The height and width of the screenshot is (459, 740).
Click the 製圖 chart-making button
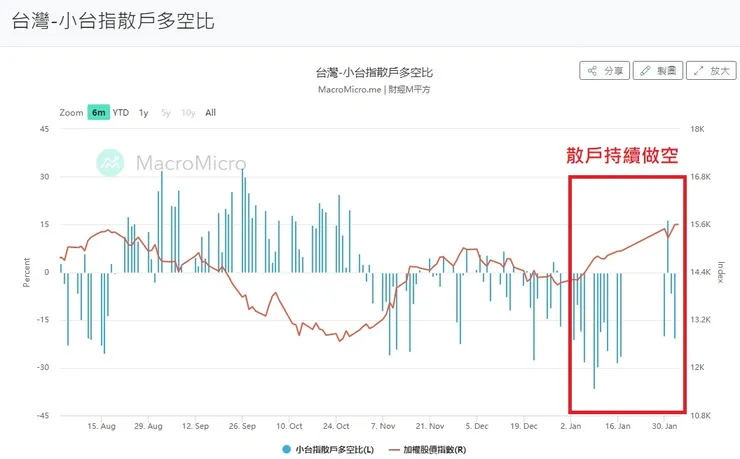(658, 71)
